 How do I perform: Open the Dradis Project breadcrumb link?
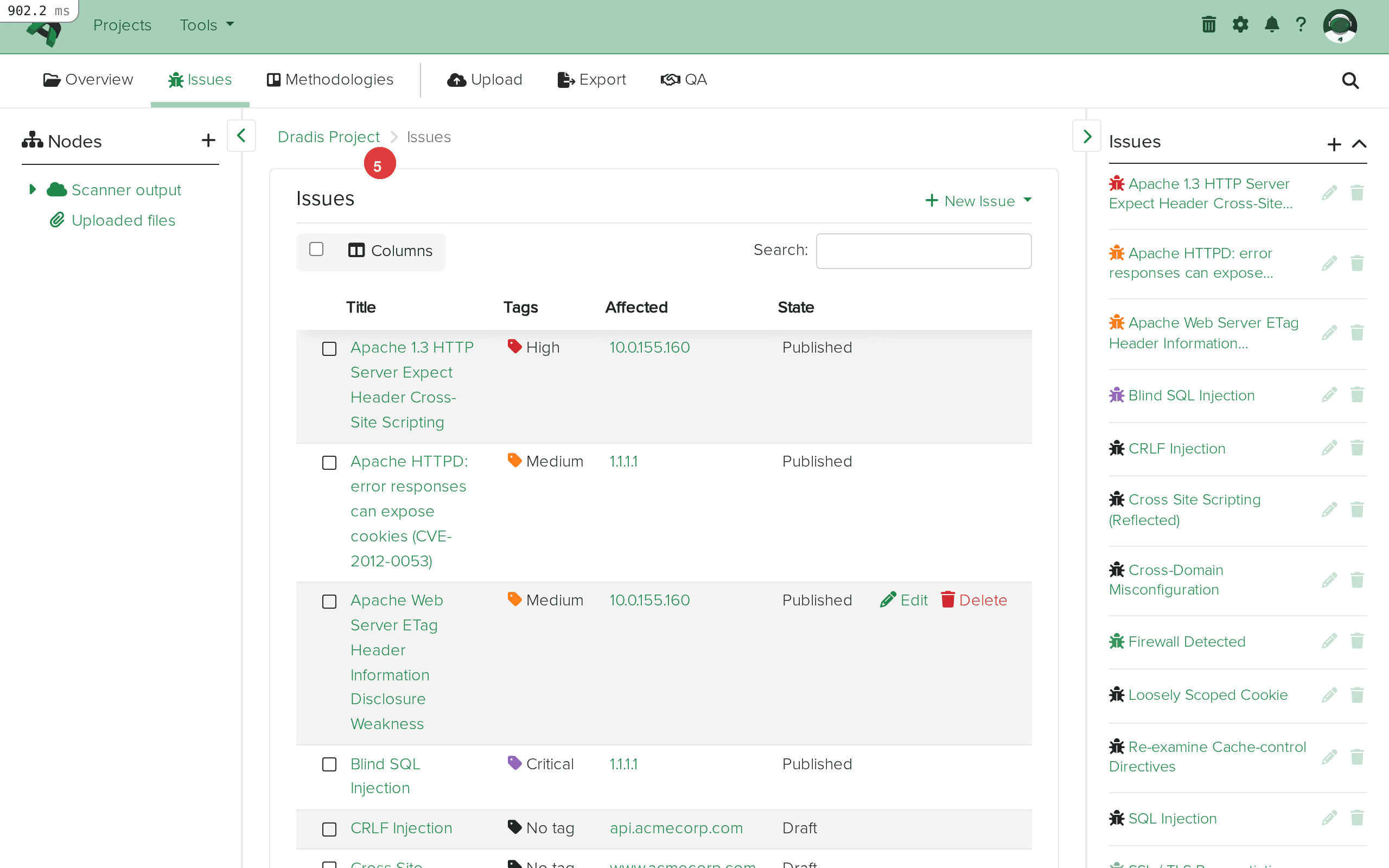328,137
